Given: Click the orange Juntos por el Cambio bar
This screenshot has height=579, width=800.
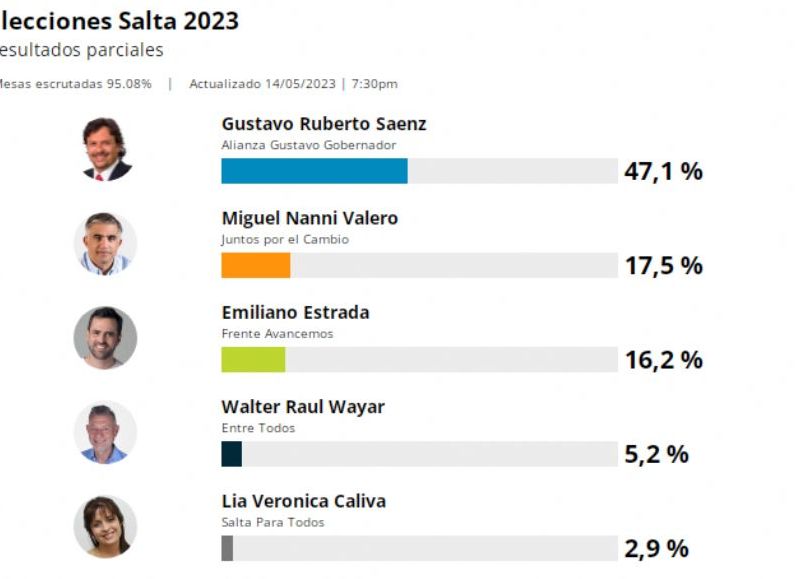Looking at the screenshot, I should point(256,265).
